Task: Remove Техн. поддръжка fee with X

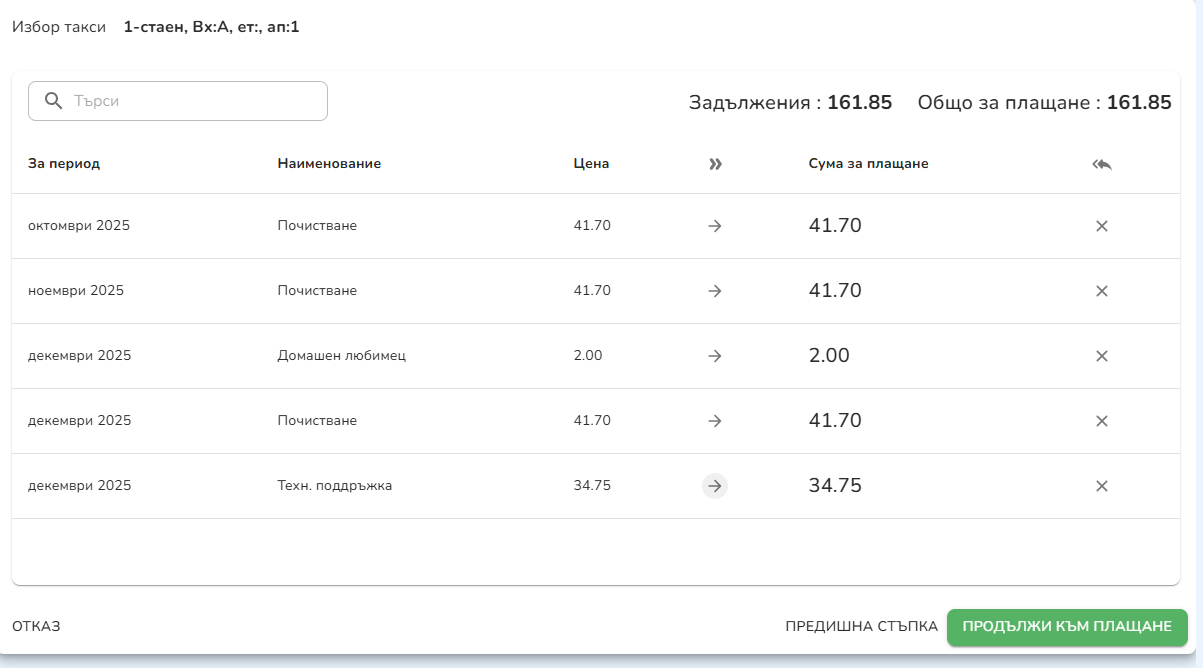Action: 1102,486
